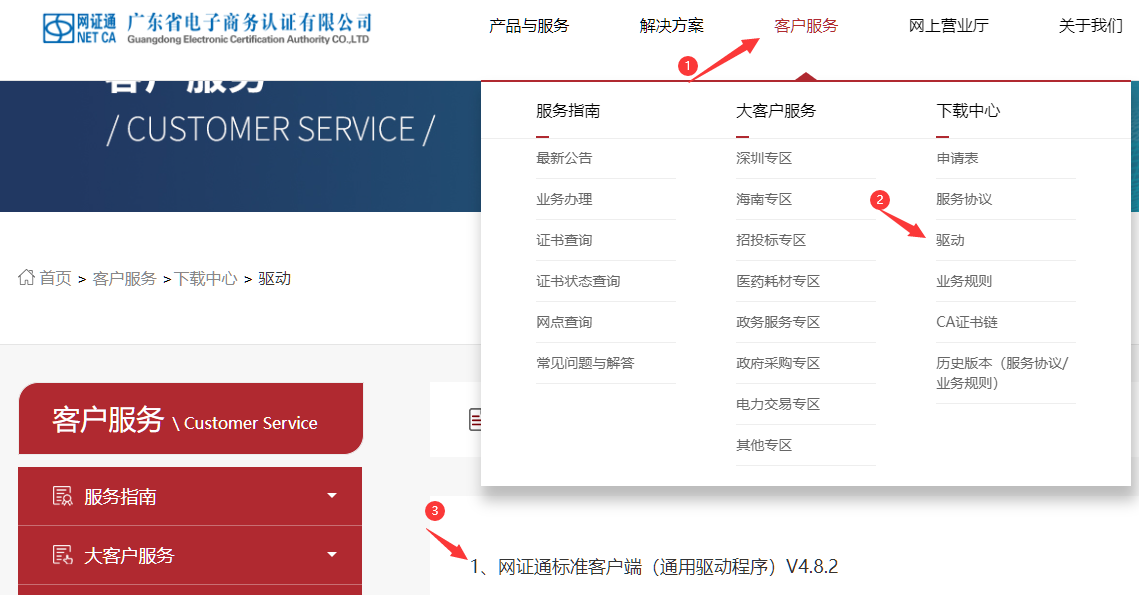The width and height of the screenshot is (1139, 595).
Task: Click the 服务指南 sidebar document icon
Action: 62,496
